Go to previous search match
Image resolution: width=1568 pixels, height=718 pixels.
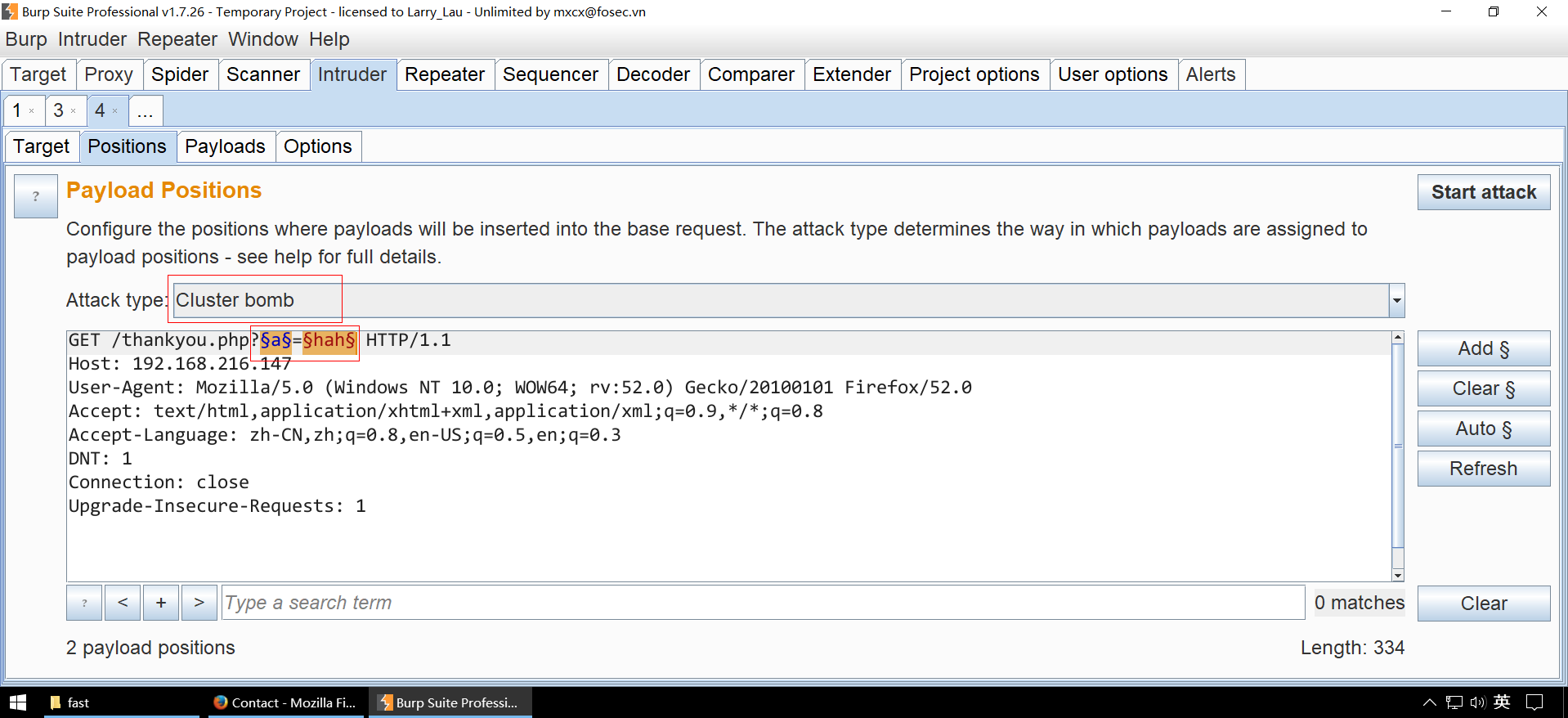tap(123, 603)
